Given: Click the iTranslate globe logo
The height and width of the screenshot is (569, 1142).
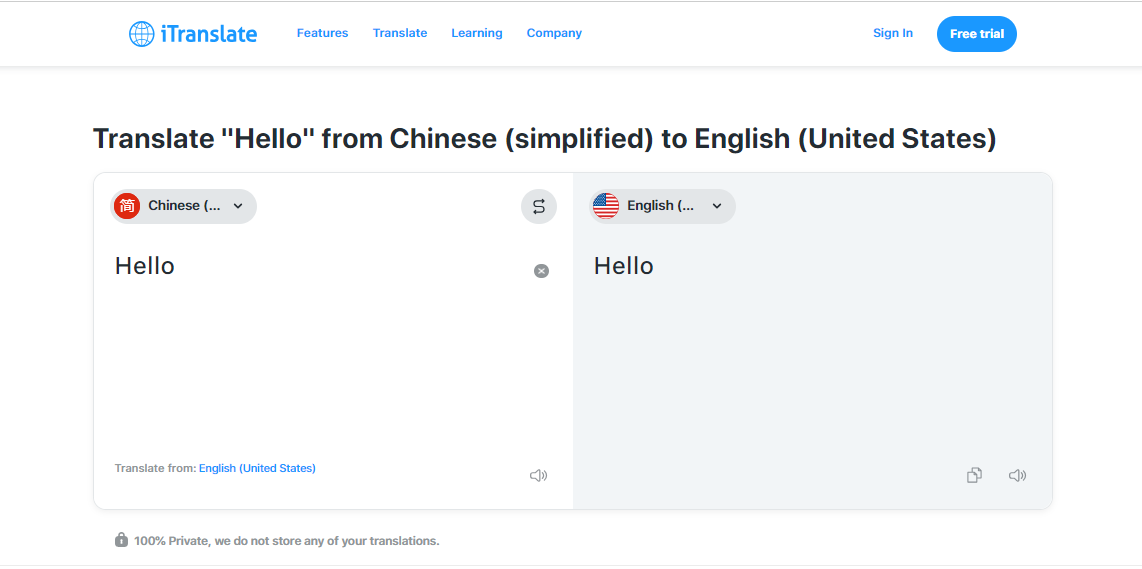Looking at the screenshot, I should [141, 34].
